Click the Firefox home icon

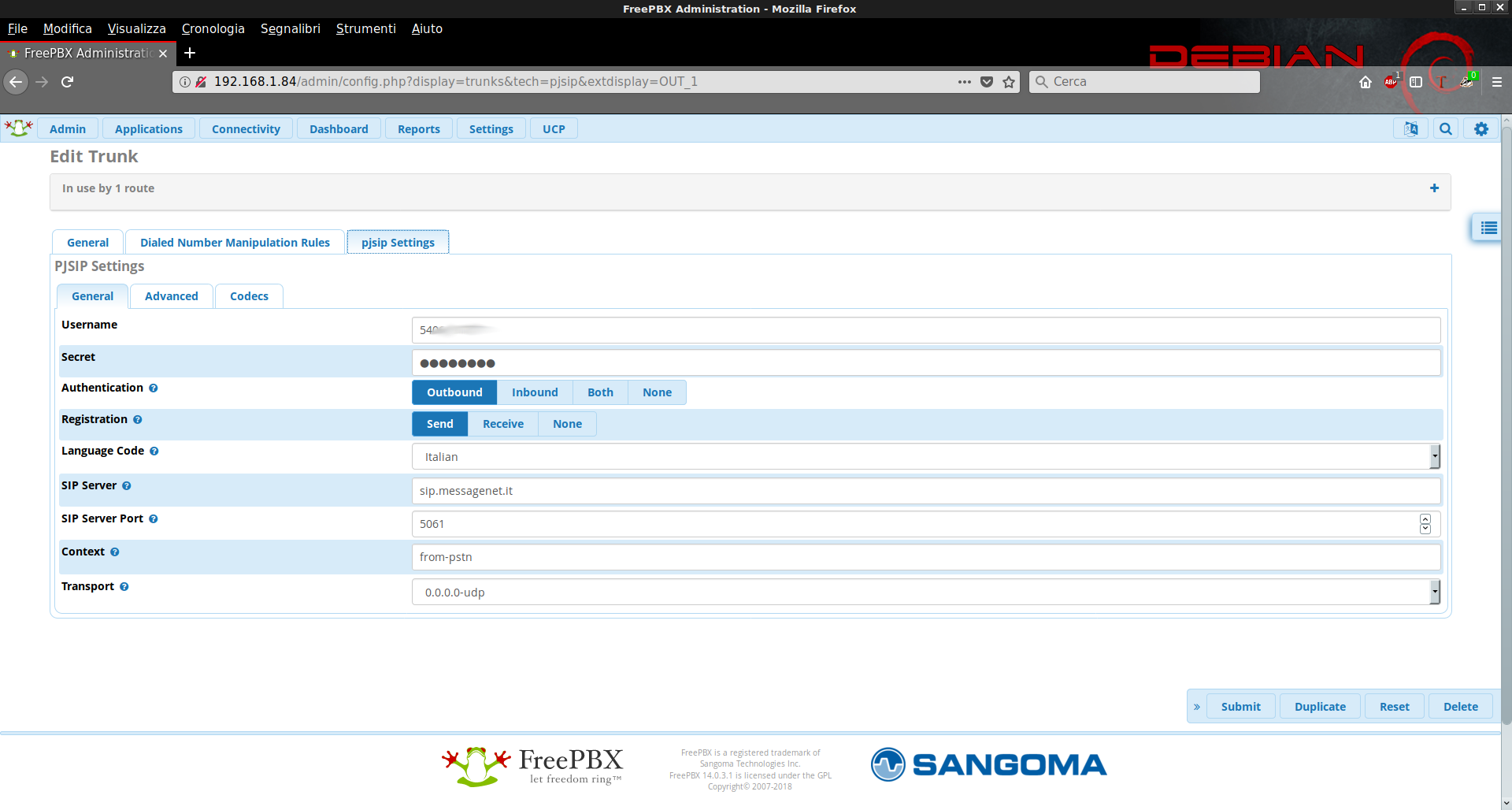1366,82
